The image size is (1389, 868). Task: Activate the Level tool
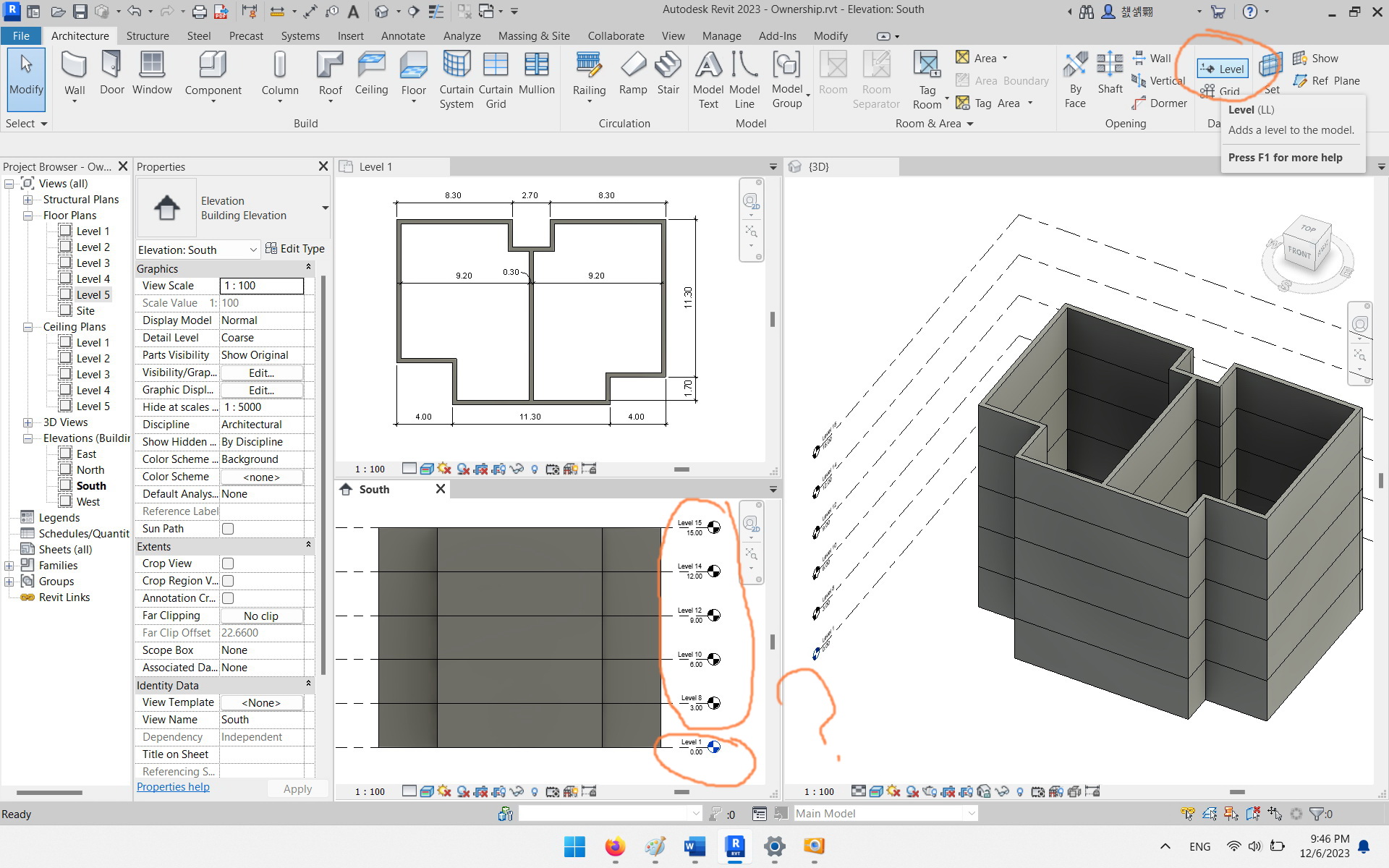(1221, 69)
